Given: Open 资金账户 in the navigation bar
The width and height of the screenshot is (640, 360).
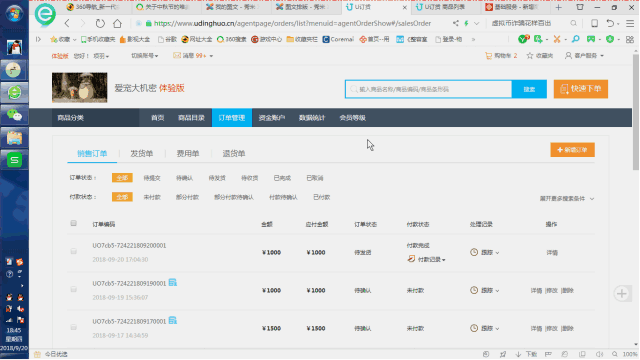Looking at the screenshot, I should tap(271, 118).
